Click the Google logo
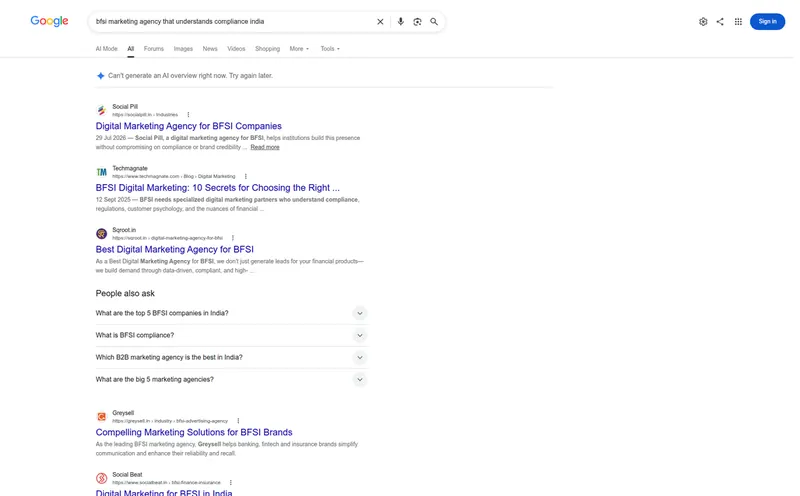Screen dimensions: 800x496 point(49,21)
